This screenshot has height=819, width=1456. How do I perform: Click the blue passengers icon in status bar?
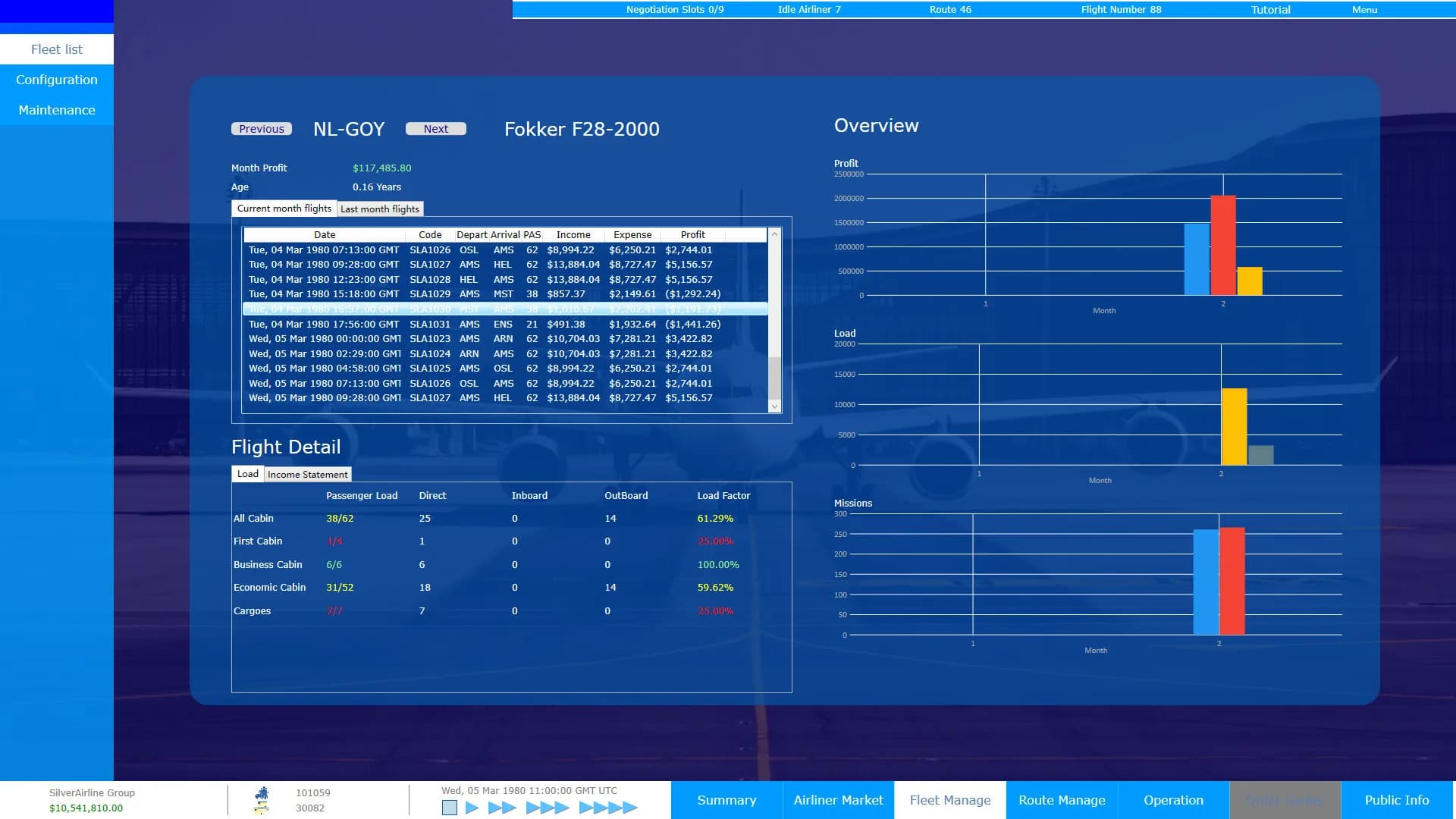click(262, 793)
